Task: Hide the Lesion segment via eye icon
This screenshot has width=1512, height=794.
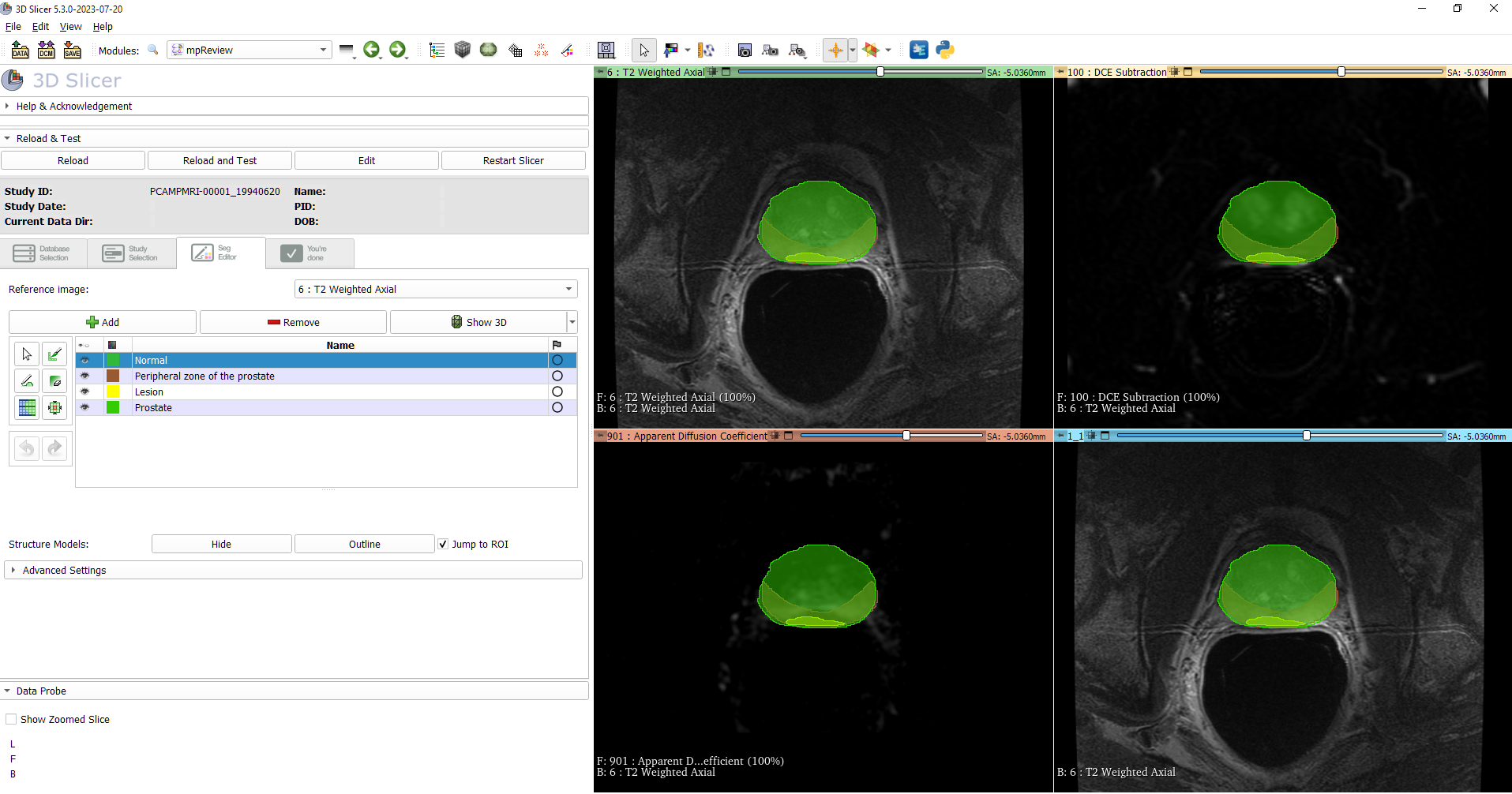Action: [x=85, y=392]
